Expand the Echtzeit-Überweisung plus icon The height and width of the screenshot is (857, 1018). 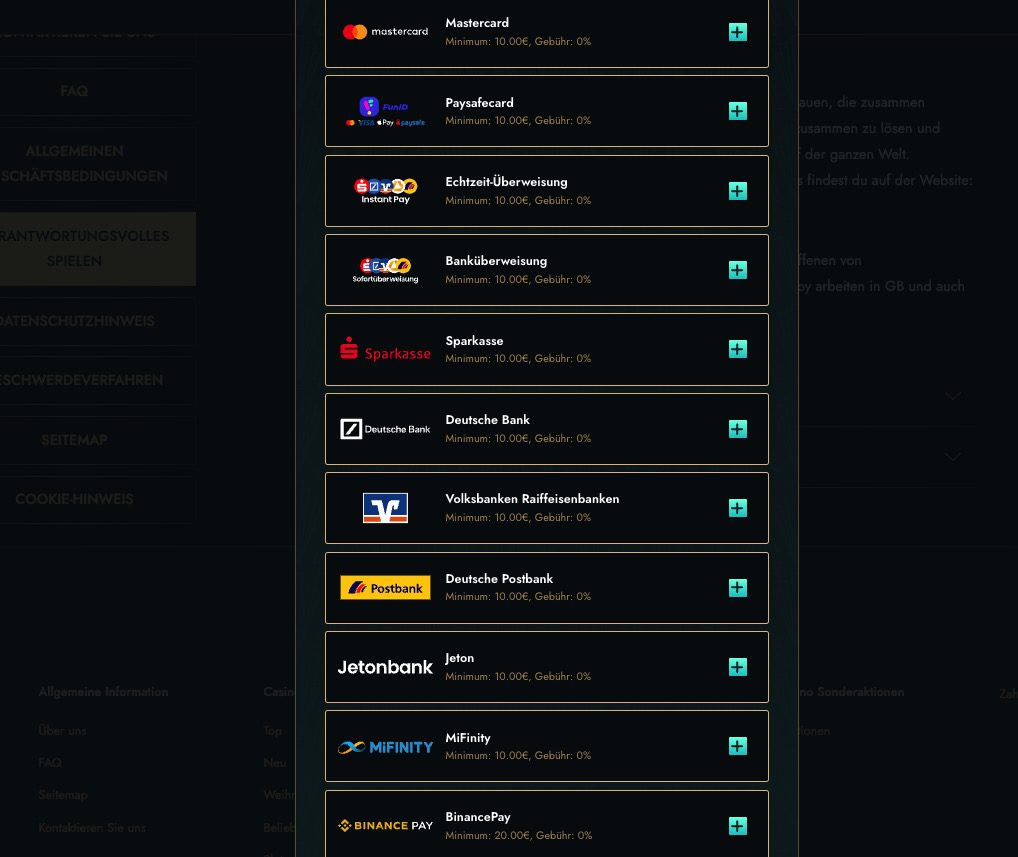click(x=738, y=191)
